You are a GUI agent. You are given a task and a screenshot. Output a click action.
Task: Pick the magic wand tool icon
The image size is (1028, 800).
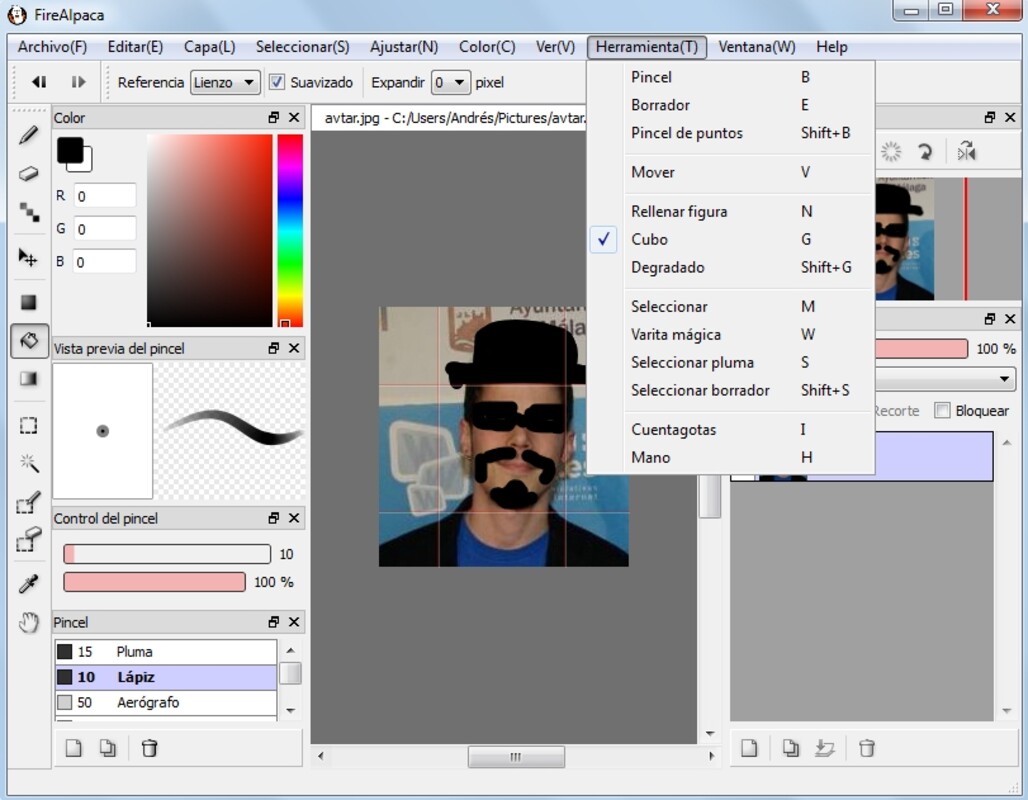point(29,462)
